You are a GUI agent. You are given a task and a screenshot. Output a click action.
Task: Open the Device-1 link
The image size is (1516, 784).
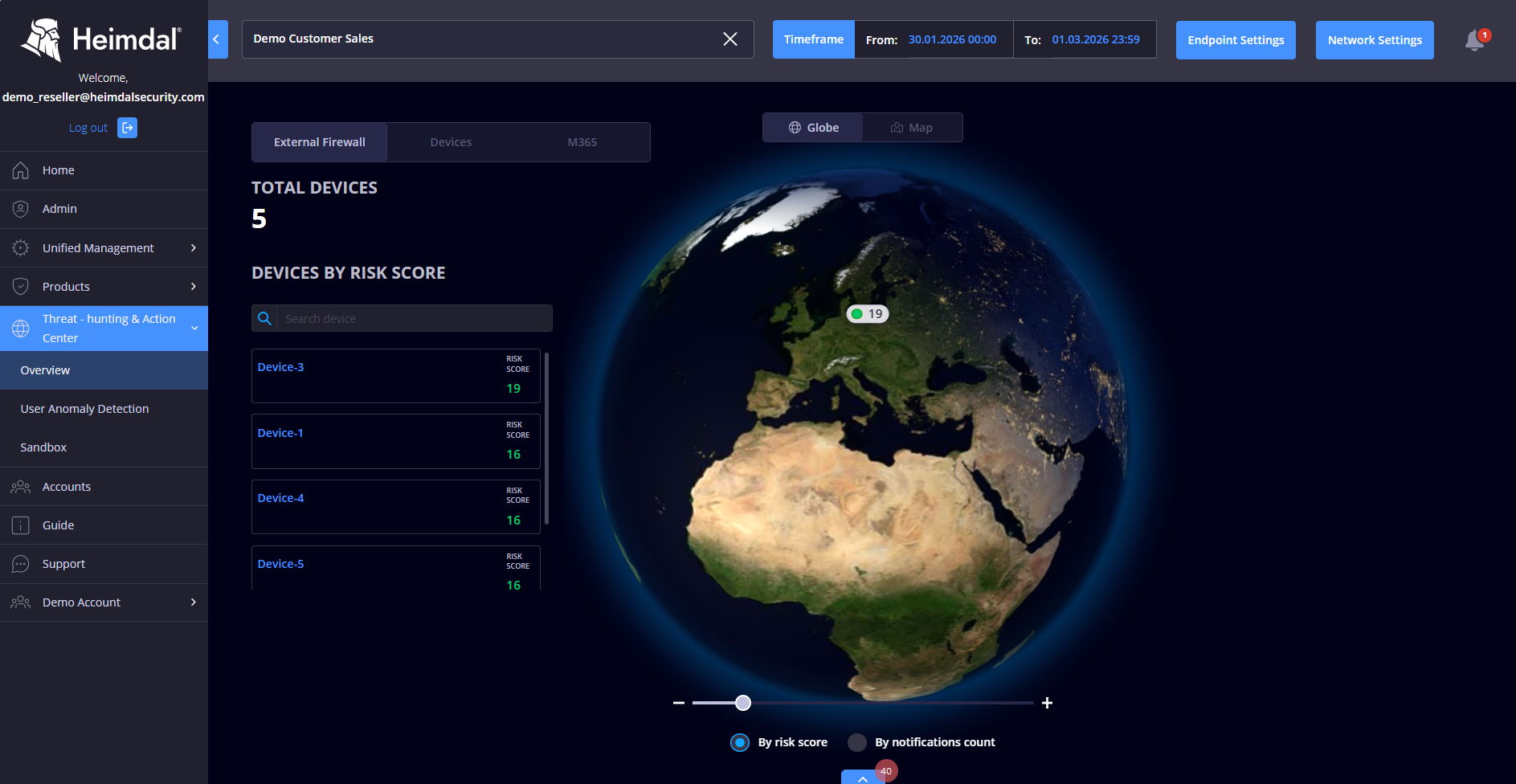point(280,433)
